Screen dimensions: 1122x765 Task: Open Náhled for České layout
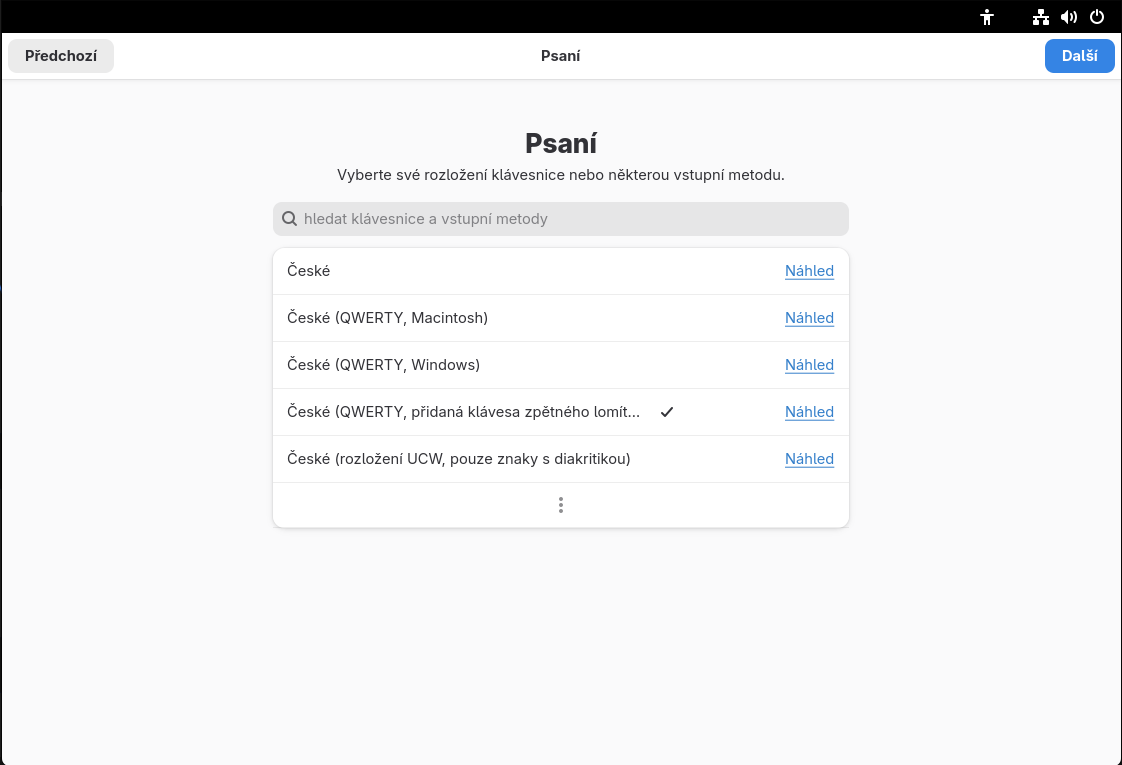(809, 271)
